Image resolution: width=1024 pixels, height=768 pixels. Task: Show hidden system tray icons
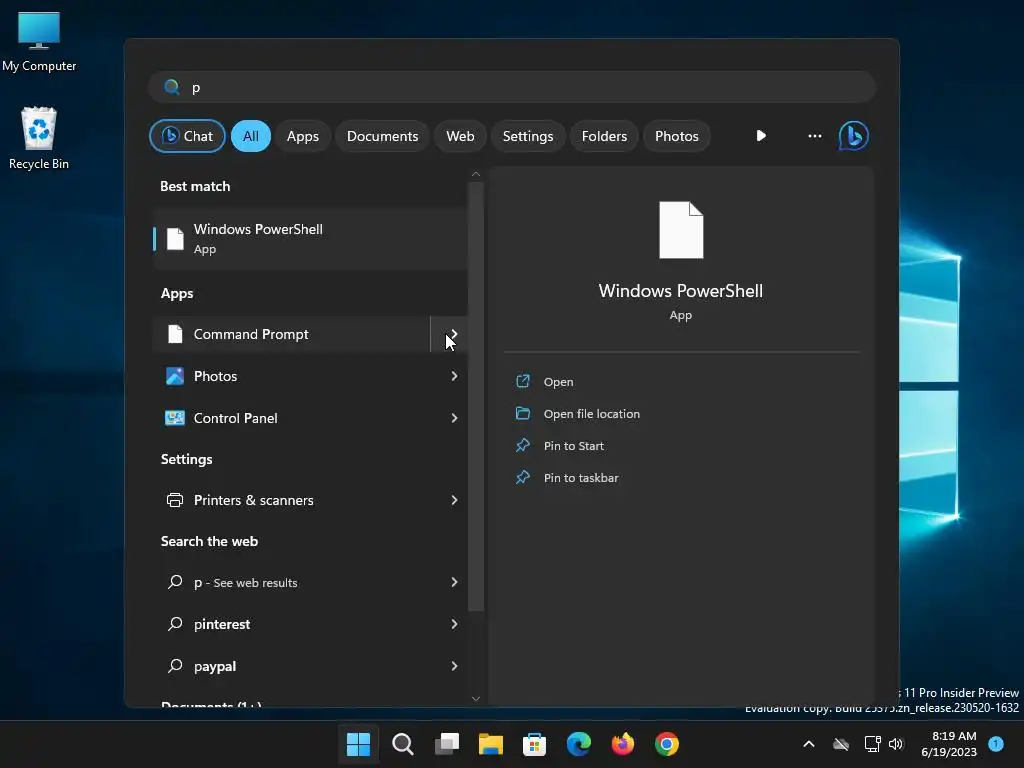tap(808, 744)
